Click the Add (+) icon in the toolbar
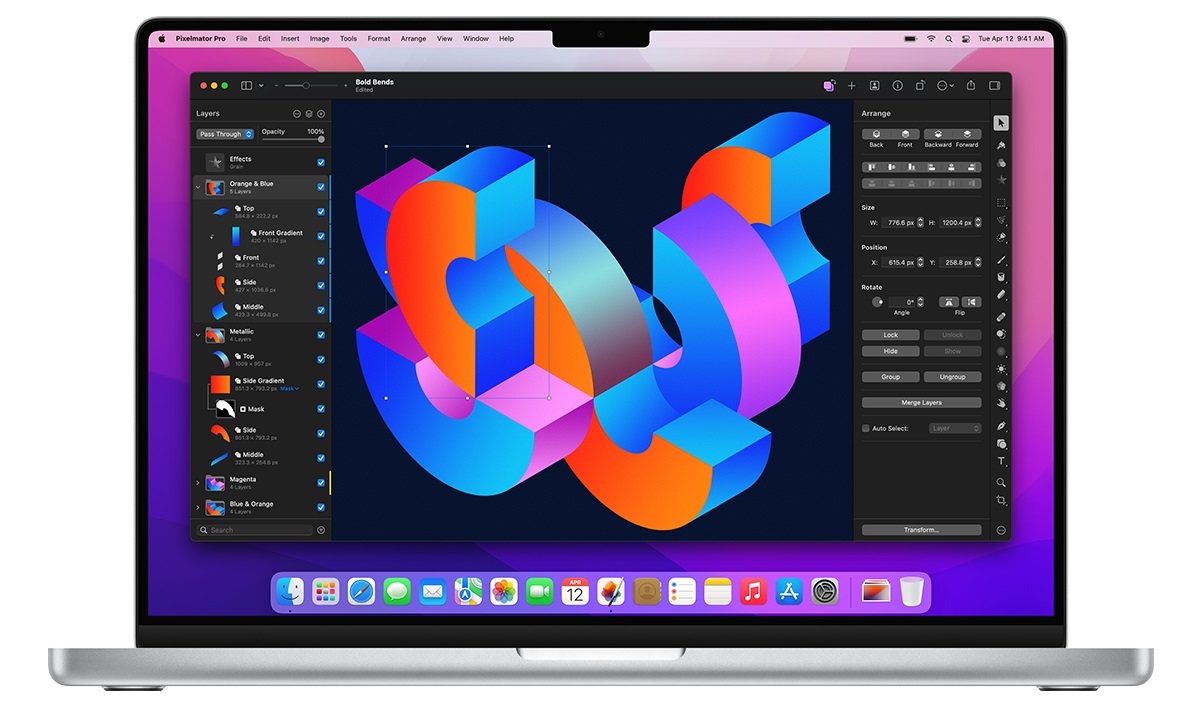This screenshot has height=718, width=1203. coord(851,86)
